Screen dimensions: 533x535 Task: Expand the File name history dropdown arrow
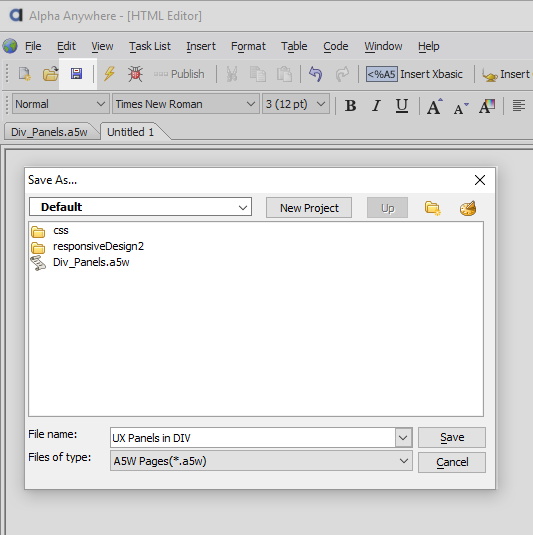point(403,437)
